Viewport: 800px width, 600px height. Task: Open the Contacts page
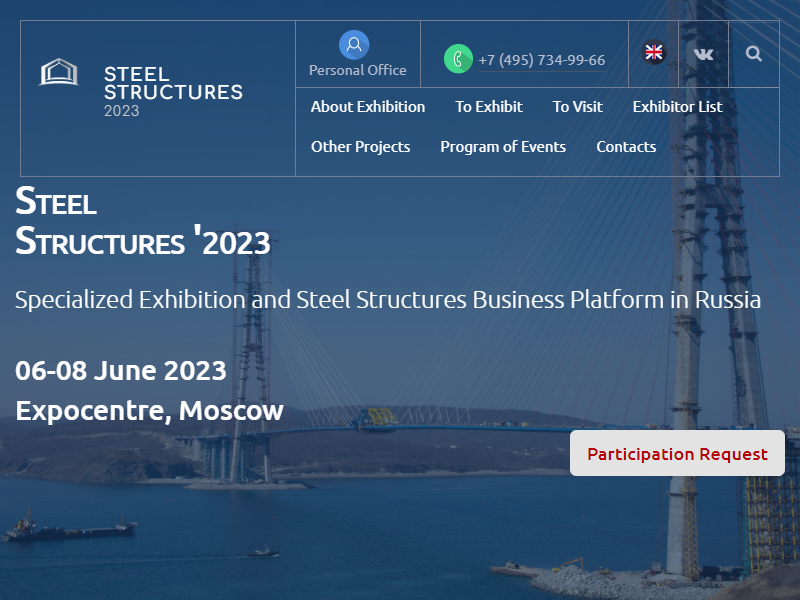click(626, 147)
